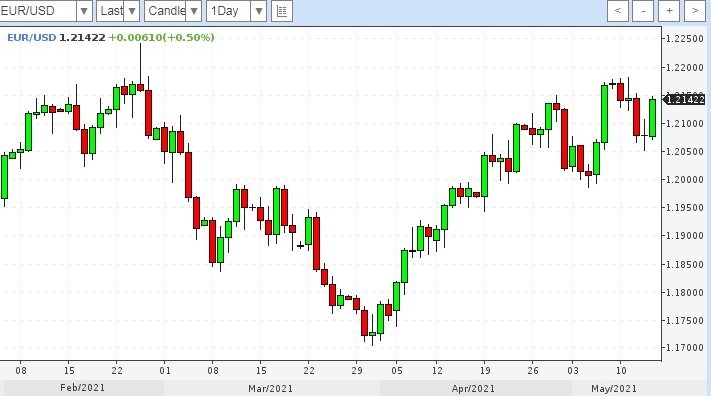Click the EUR/USD label in chart header
Image resolution: width=711 pixels, height=401 pixels.
31,38
